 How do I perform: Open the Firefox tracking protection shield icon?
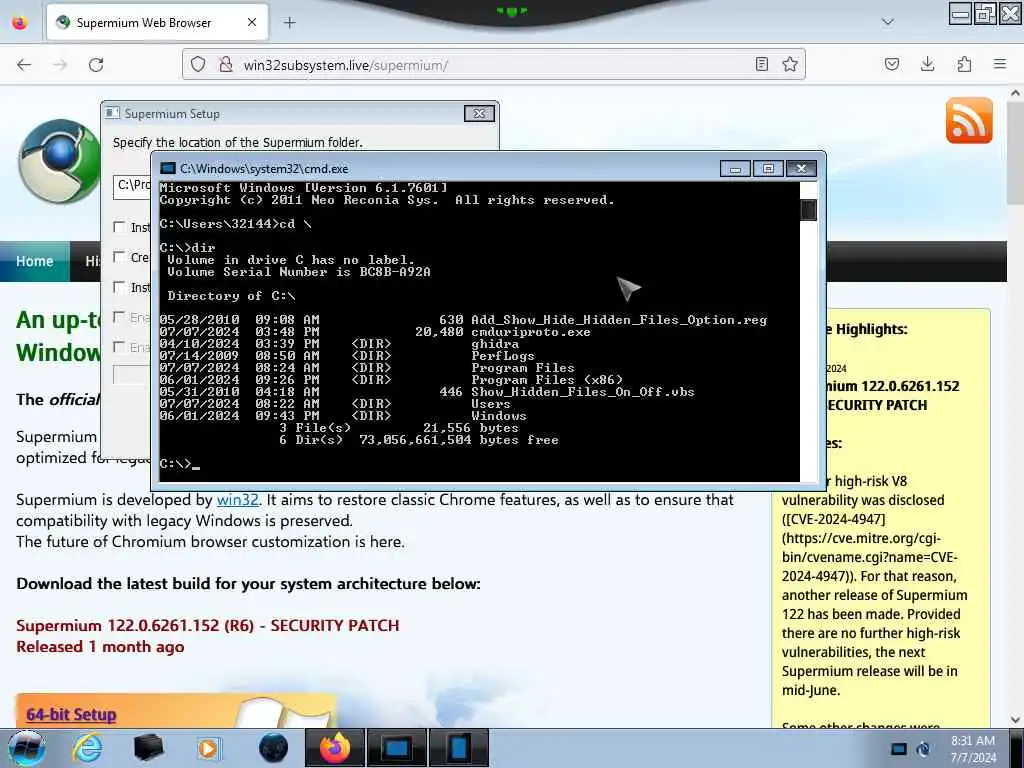pos(198,65)
